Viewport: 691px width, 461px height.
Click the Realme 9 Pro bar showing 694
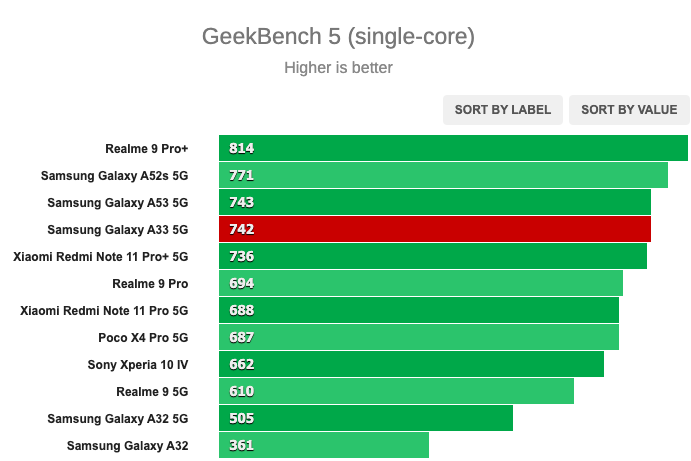pos(421,283)
